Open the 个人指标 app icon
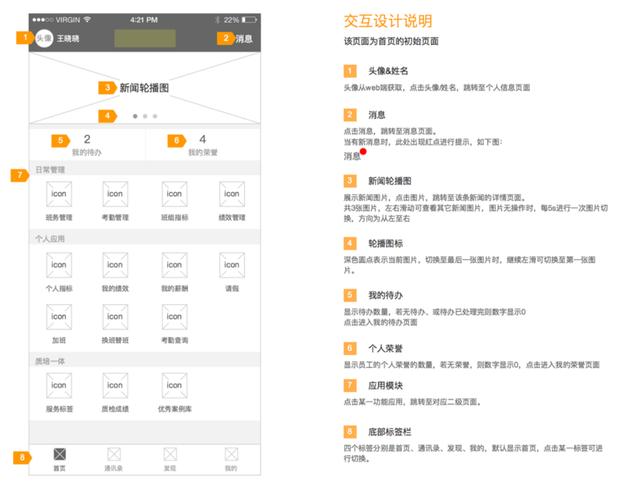Image resolution: width=640 pixels, height=487 pixels. (59, 265)
